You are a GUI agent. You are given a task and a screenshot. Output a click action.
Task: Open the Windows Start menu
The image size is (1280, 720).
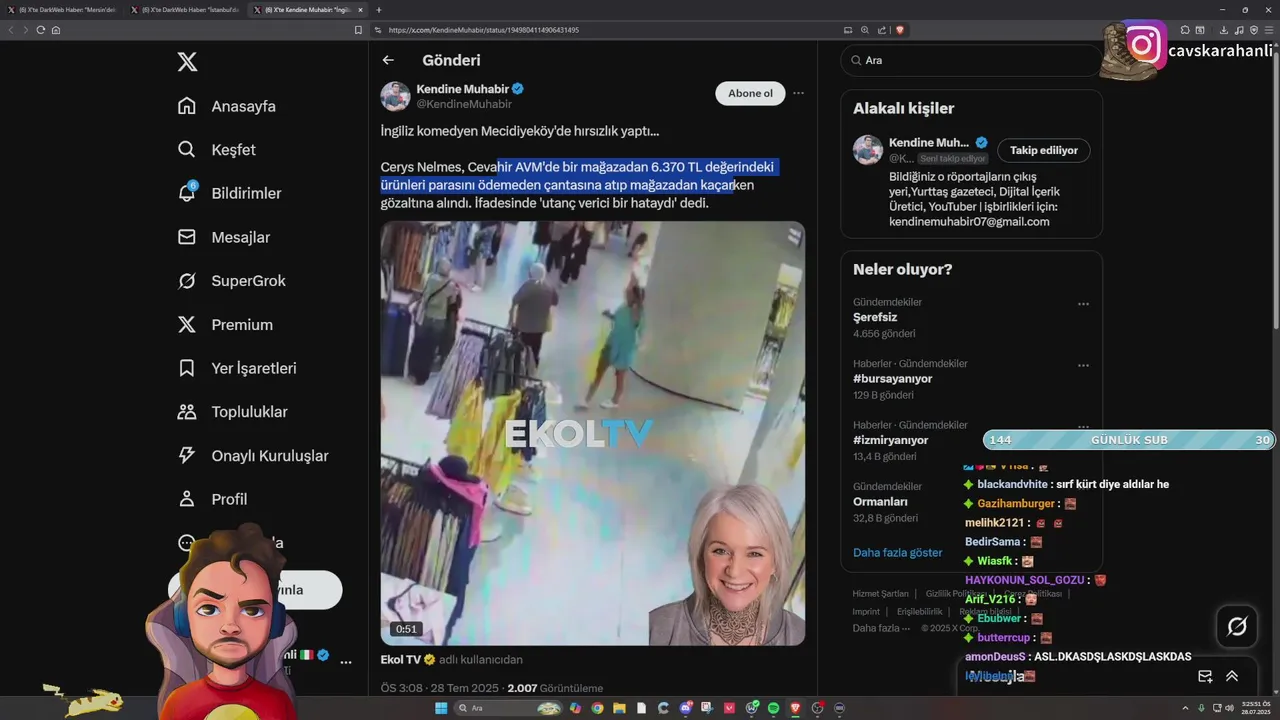(x=440, y=708)
